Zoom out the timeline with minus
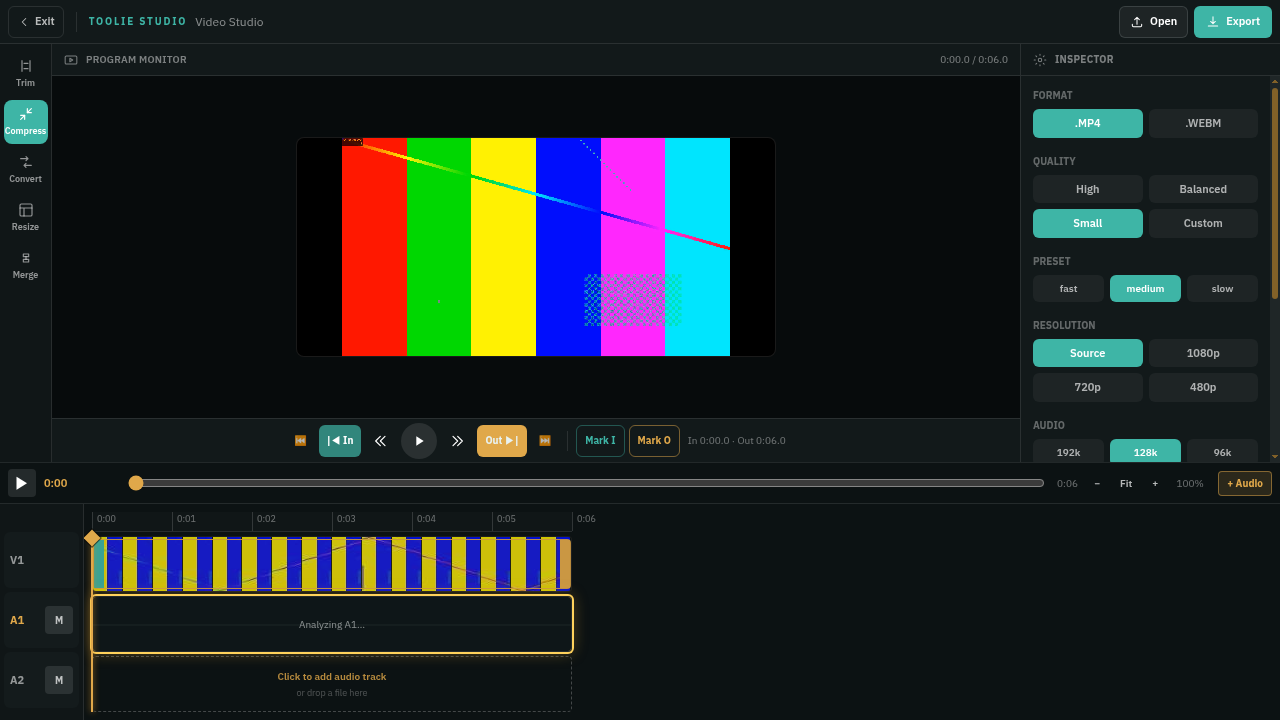 (1097, 483)
